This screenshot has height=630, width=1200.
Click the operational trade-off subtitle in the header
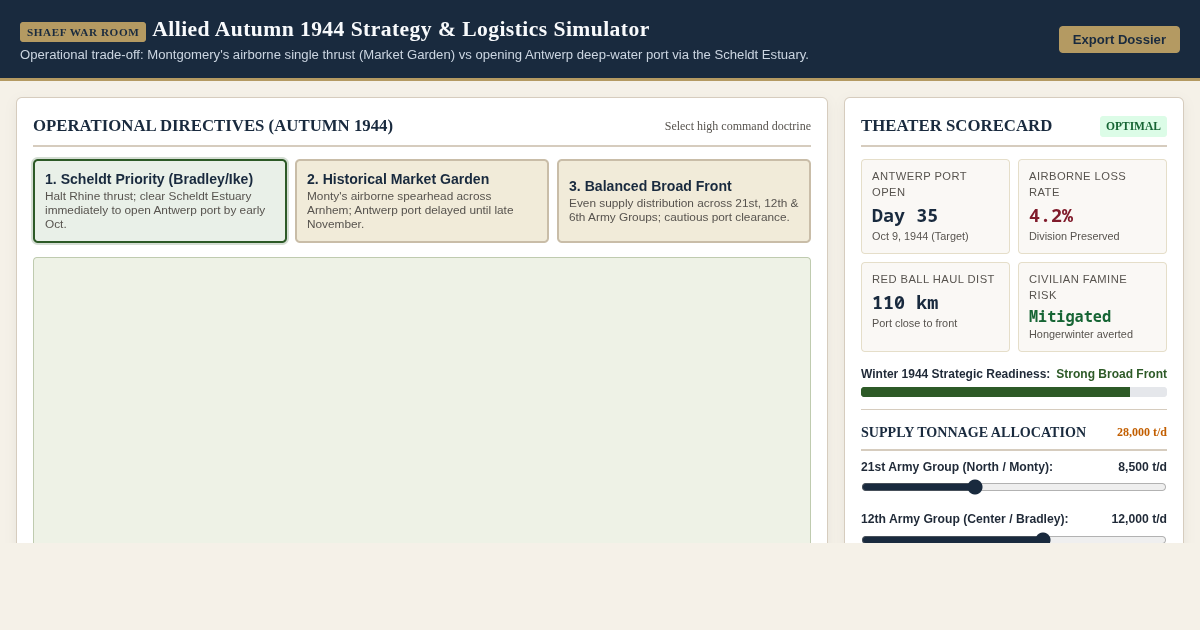[x=414, y=55]
